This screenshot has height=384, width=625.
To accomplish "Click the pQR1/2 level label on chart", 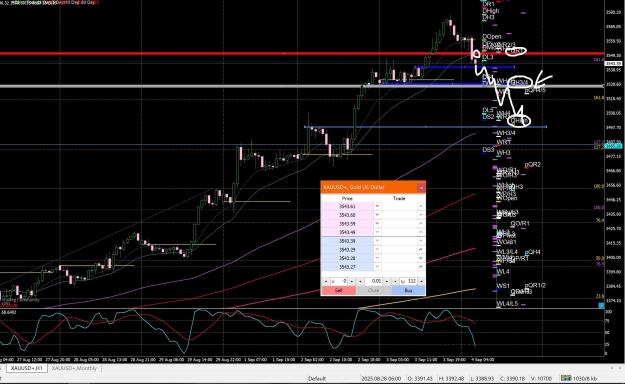I will [x=535, y=286].
